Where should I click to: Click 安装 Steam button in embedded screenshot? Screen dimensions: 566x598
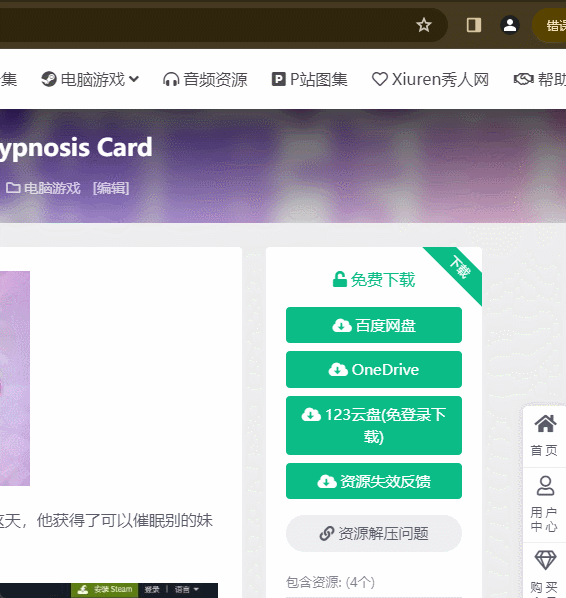105,590
